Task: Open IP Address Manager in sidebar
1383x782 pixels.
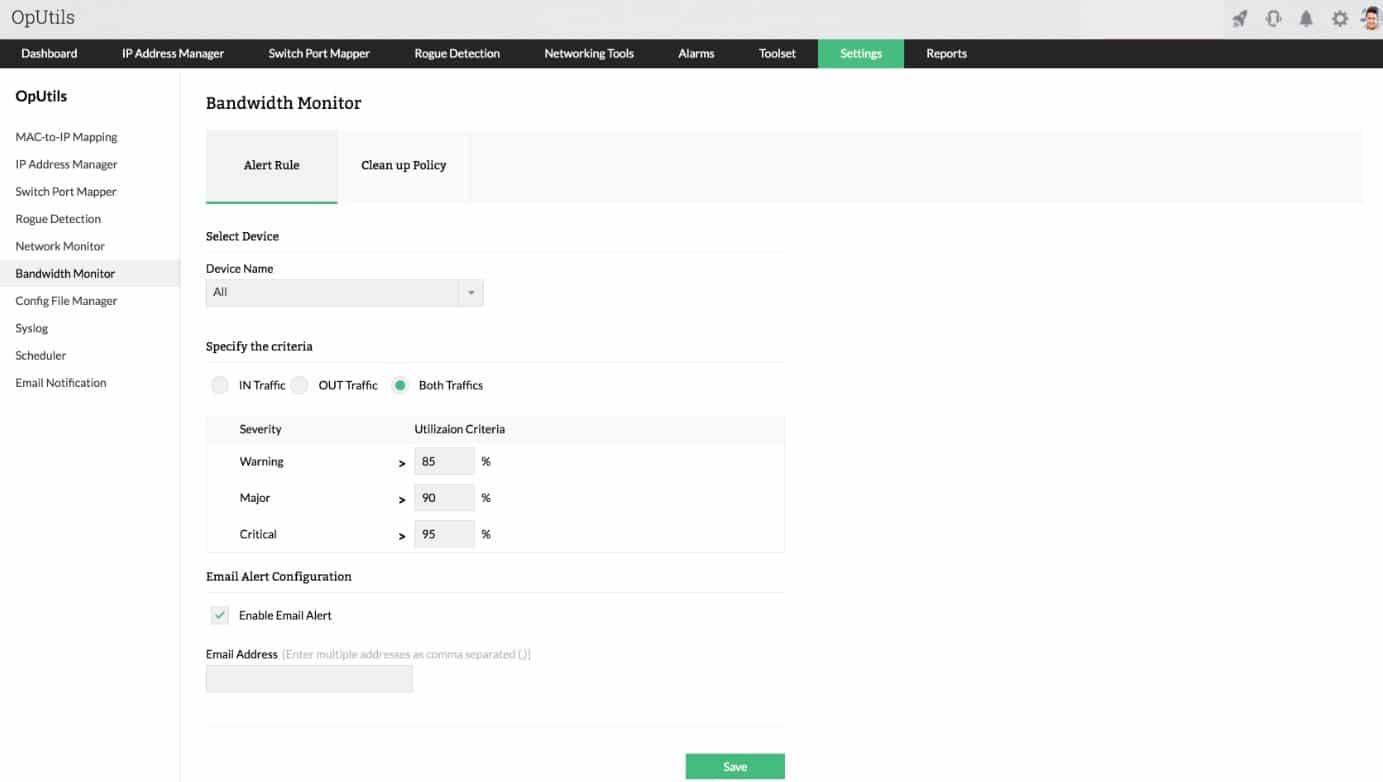Action: click(66, 164)
